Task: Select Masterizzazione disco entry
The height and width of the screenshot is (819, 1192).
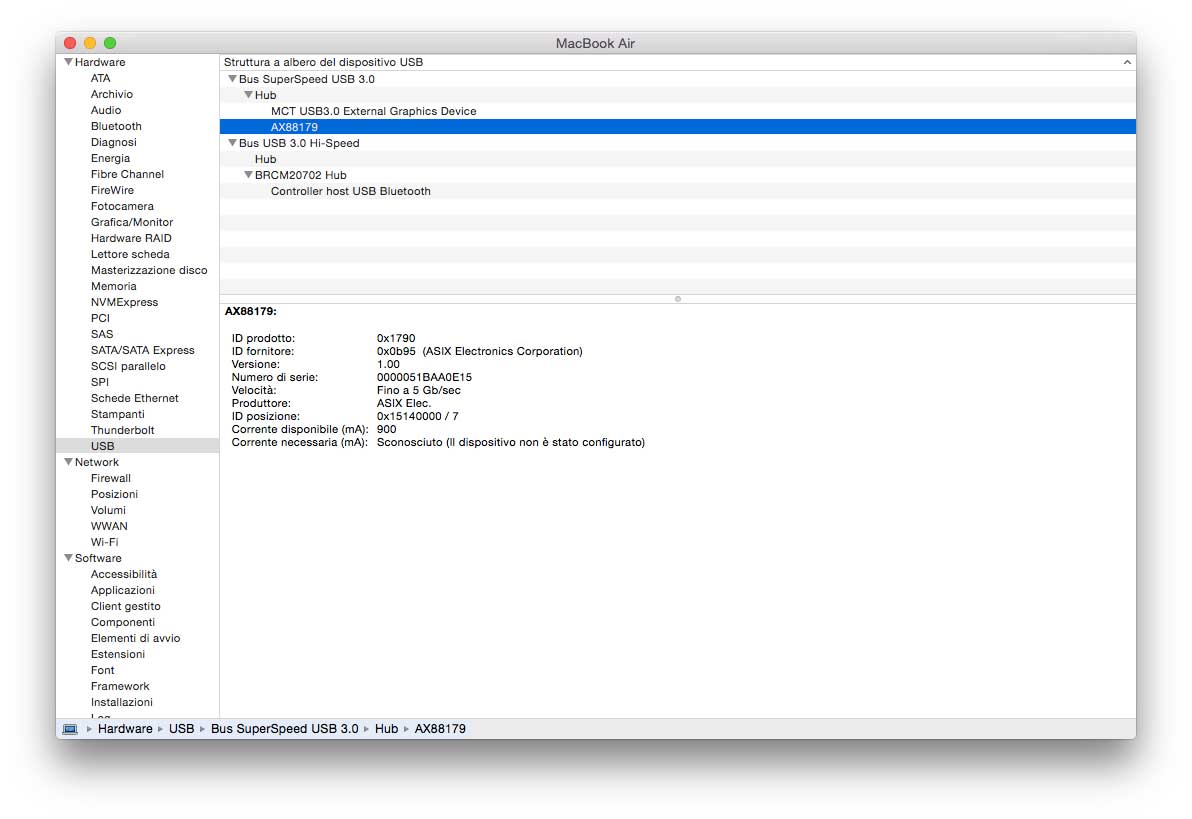Action: [x=149, y=269]
